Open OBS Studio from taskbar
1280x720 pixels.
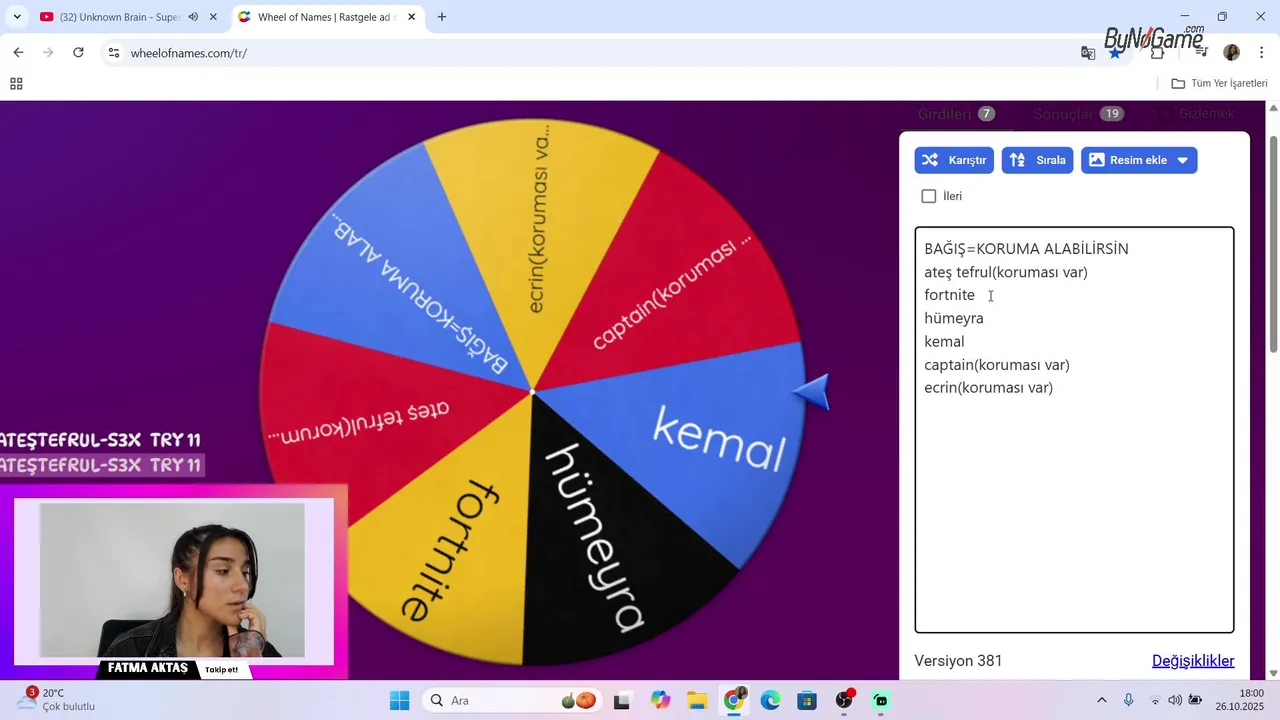coord(844,701)
